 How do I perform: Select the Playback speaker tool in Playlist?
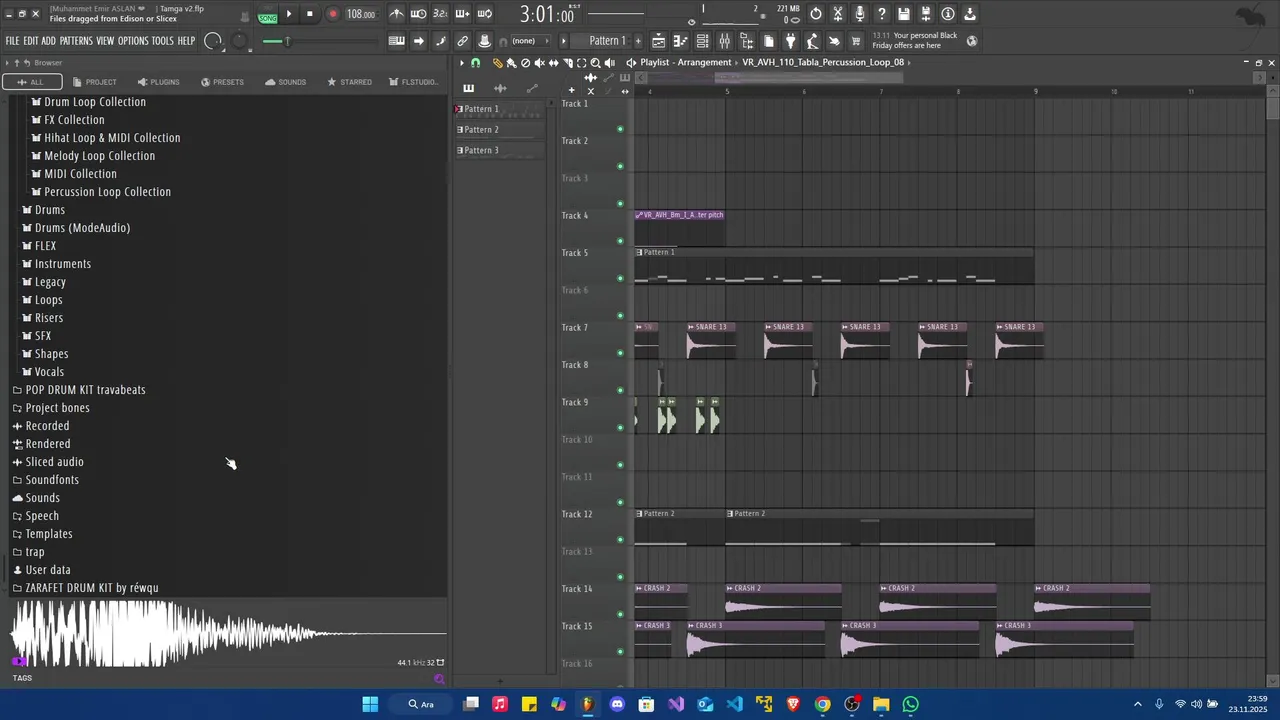pos(609,63)
